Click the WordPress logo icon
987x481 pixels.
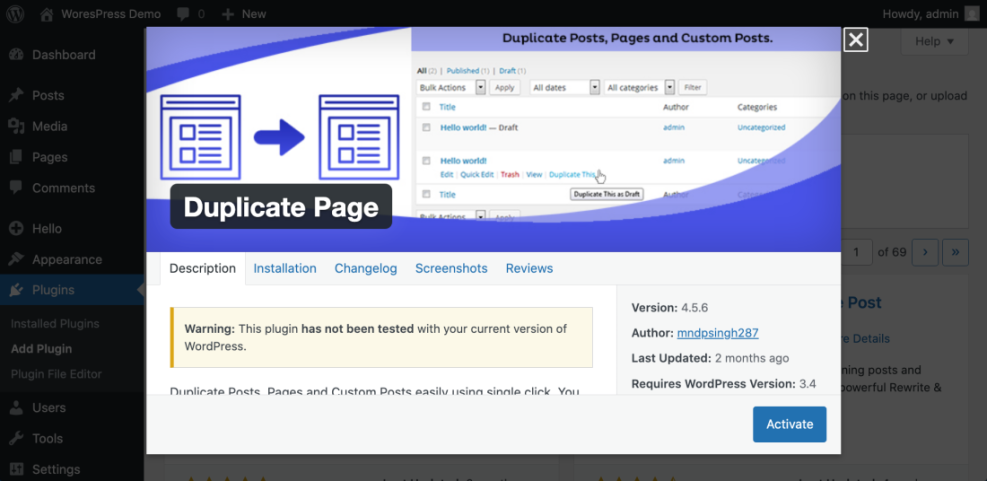[x=15, y=13]
